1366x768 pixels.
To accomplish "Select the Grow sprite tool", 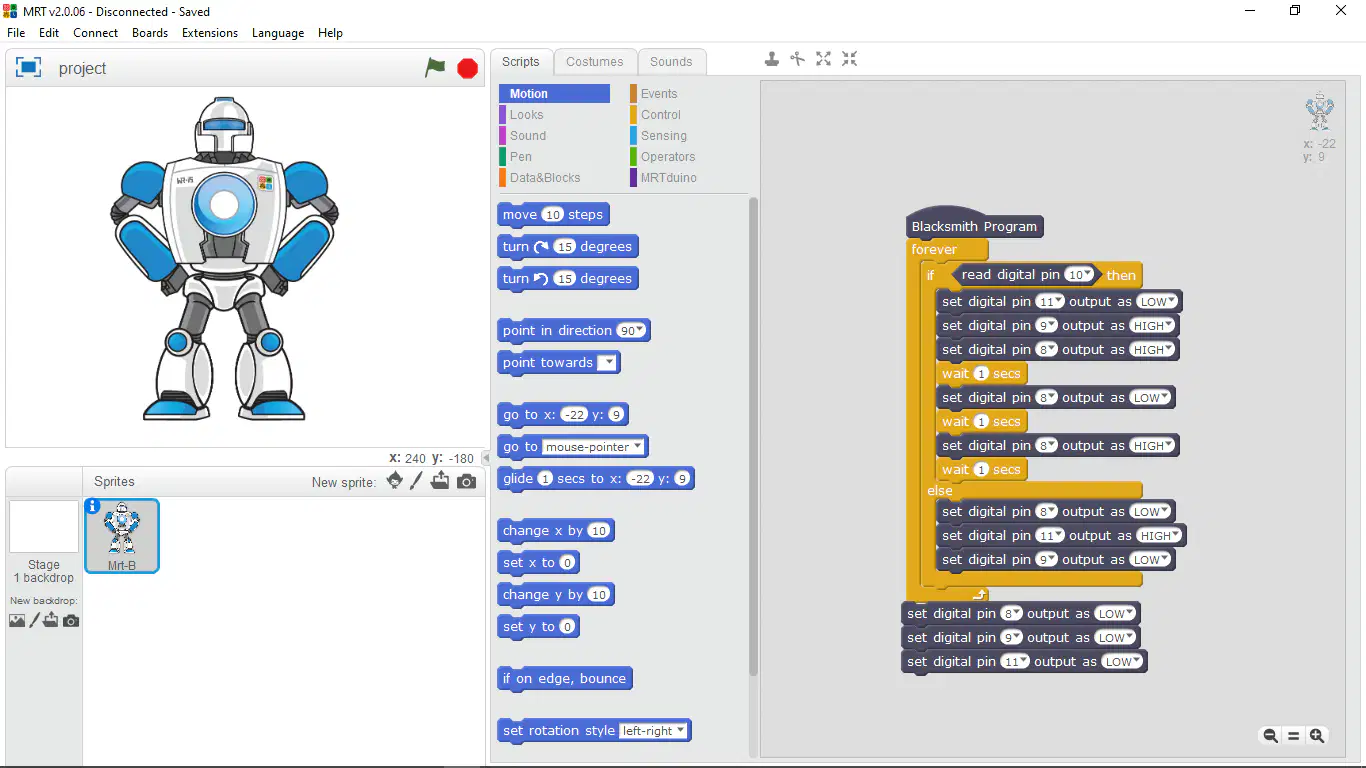I will pos(824,59).
